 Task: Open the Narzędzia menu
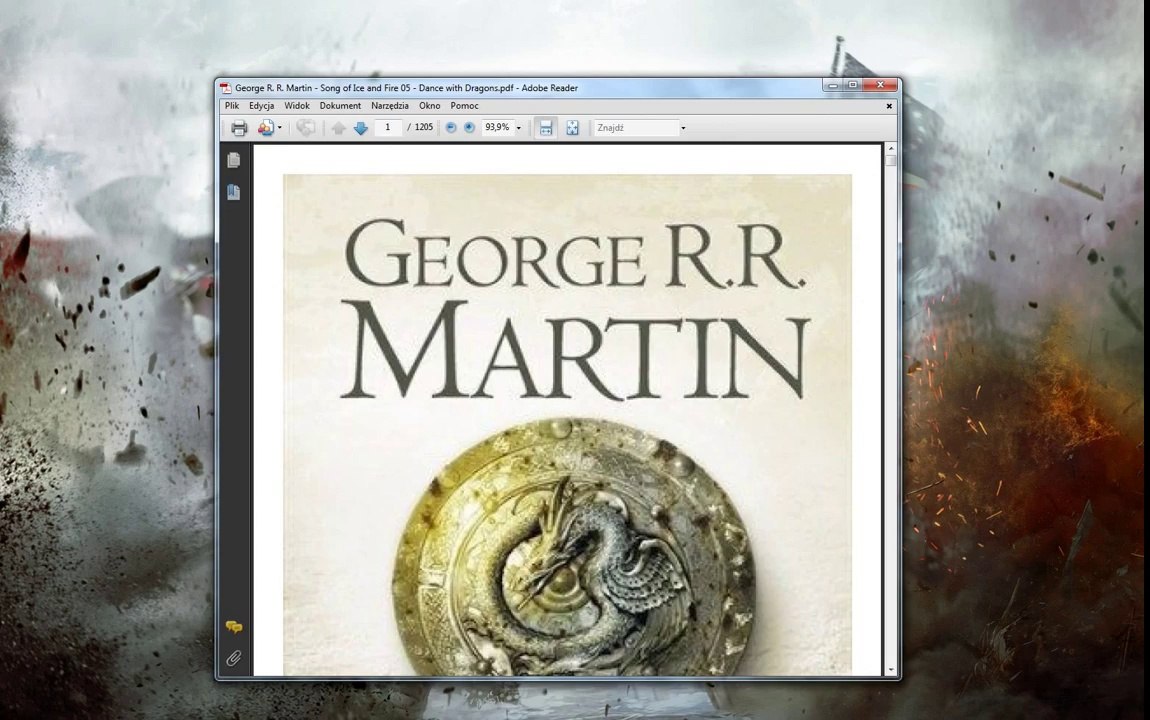click(389, 106)
